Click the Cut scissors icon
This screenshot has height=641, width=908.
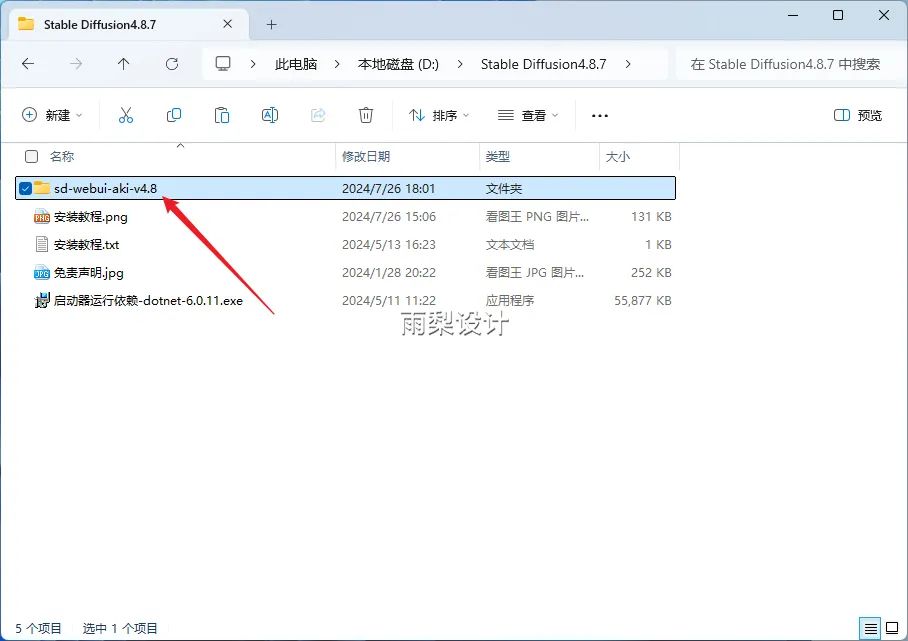(126, 115)
